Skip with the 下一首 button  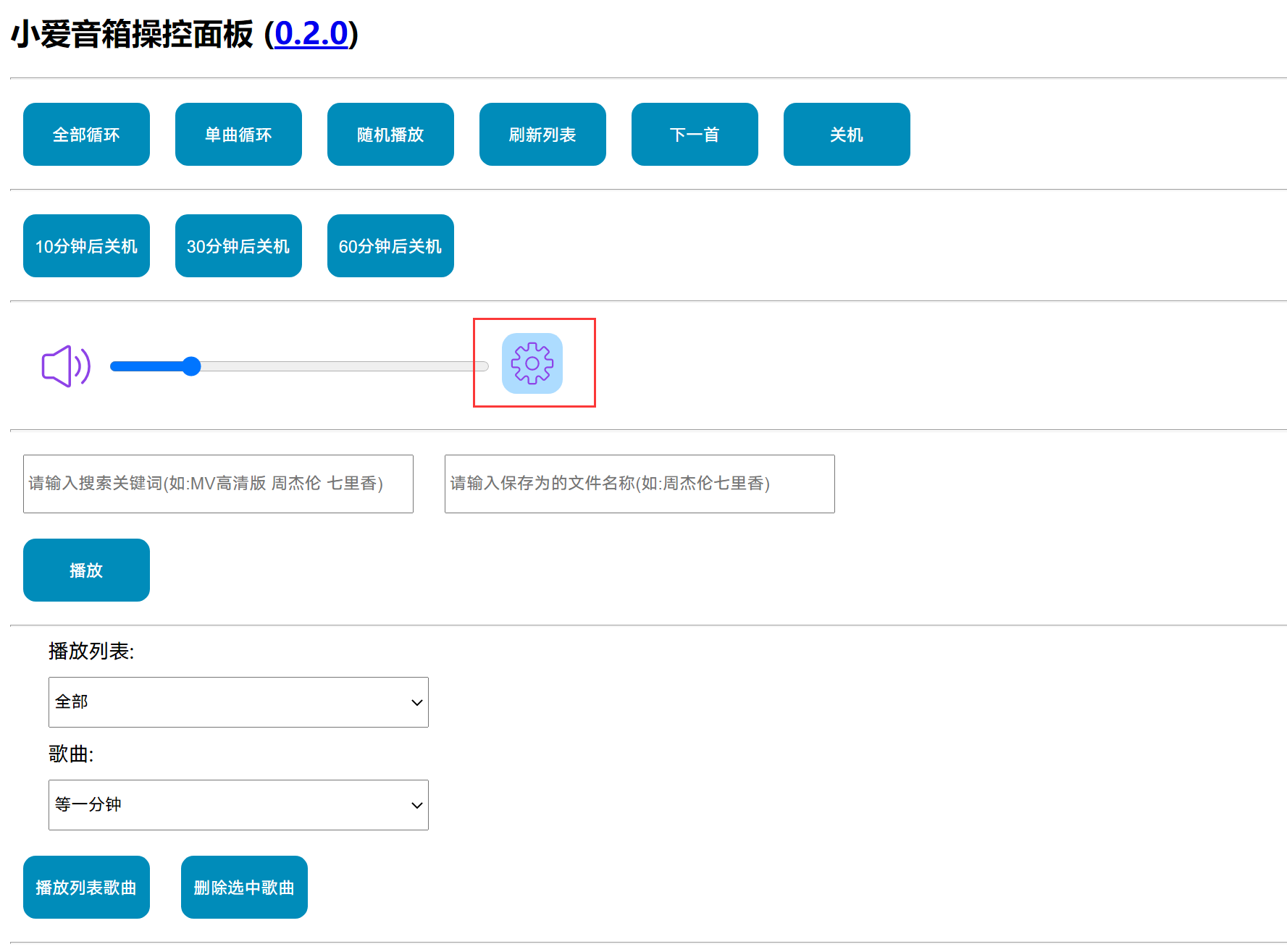(695, 135)
